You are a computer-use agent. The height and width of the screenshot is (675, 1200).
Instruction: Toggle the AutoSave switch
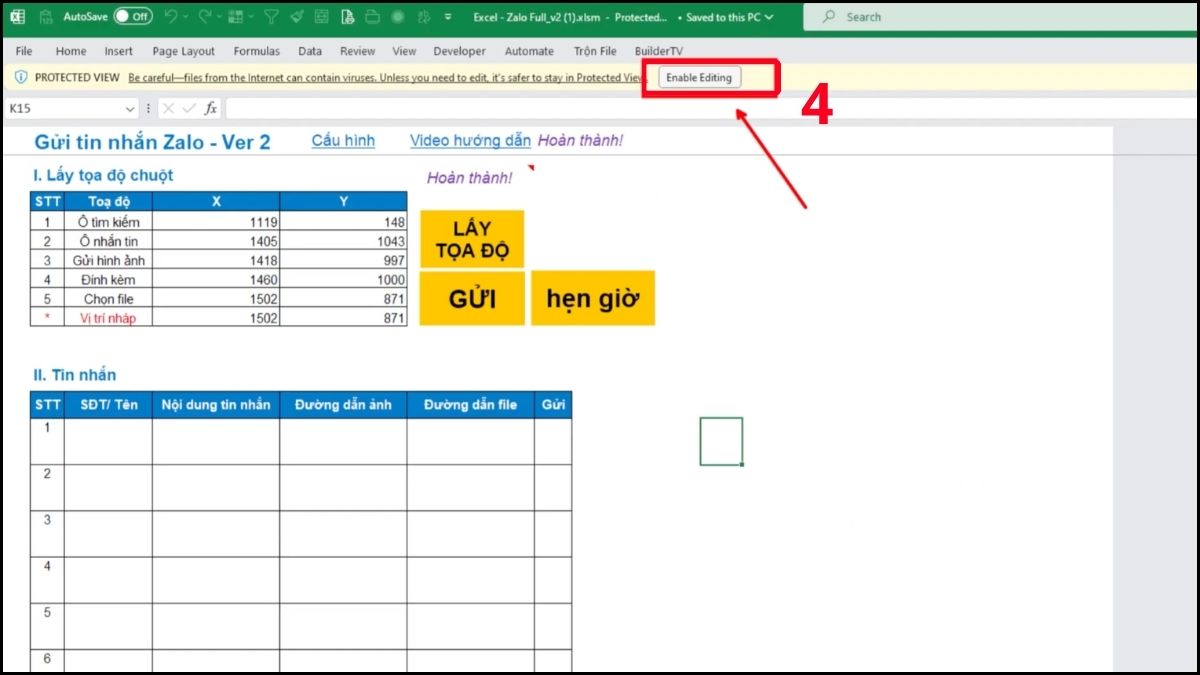[x=133, y=17]
